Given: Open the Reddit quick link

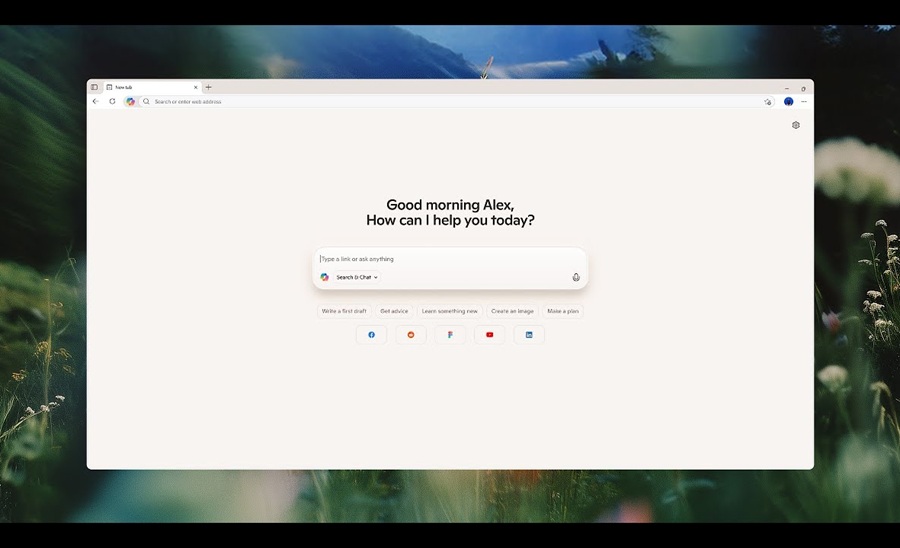Looking at the screenshot, I should (x=411, y=335).
